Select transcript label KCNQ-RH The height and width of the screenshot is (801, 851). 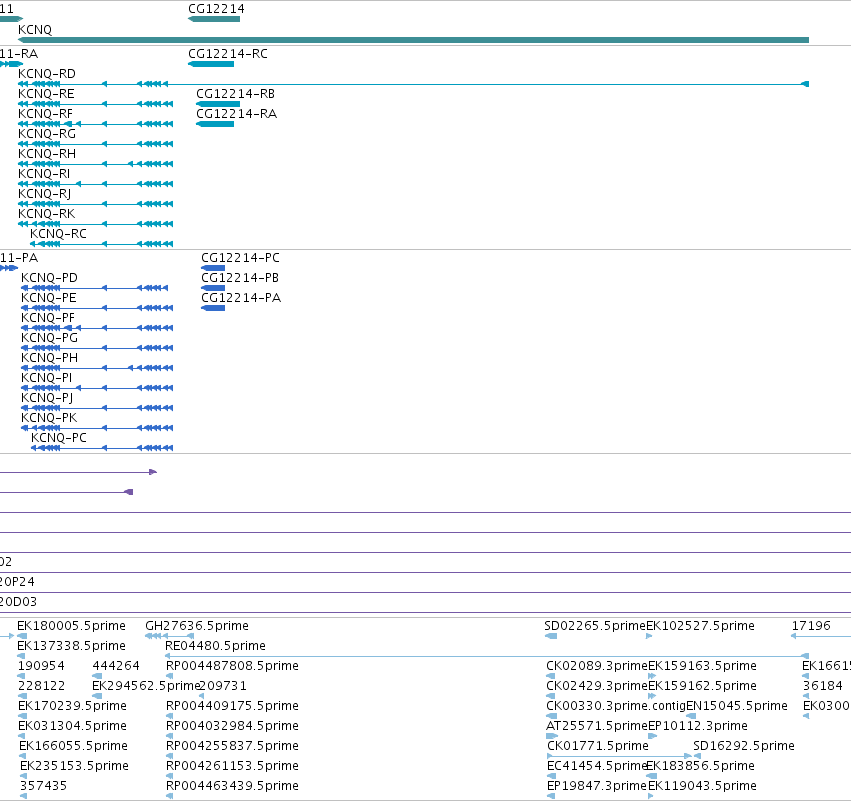(x=47, y=154)
